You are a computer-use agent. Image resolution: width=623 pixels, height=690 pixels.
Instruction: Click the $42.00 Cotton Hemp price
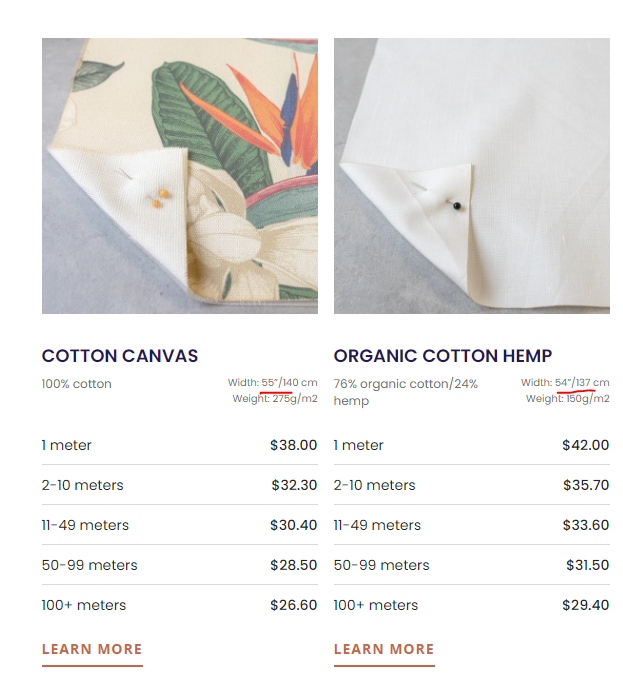tap(586, 445)
